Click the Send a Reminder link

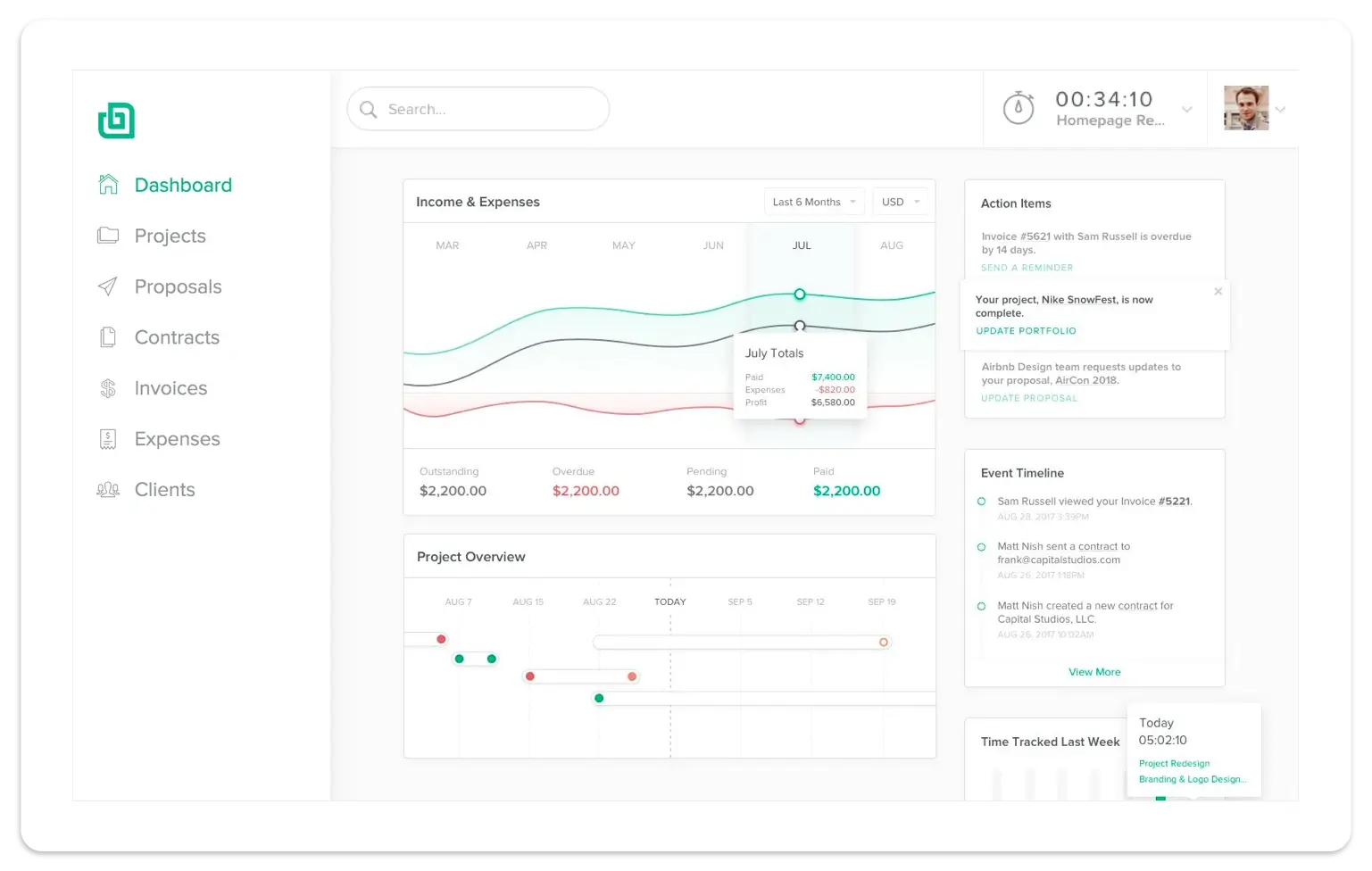tap(1027, 267)
